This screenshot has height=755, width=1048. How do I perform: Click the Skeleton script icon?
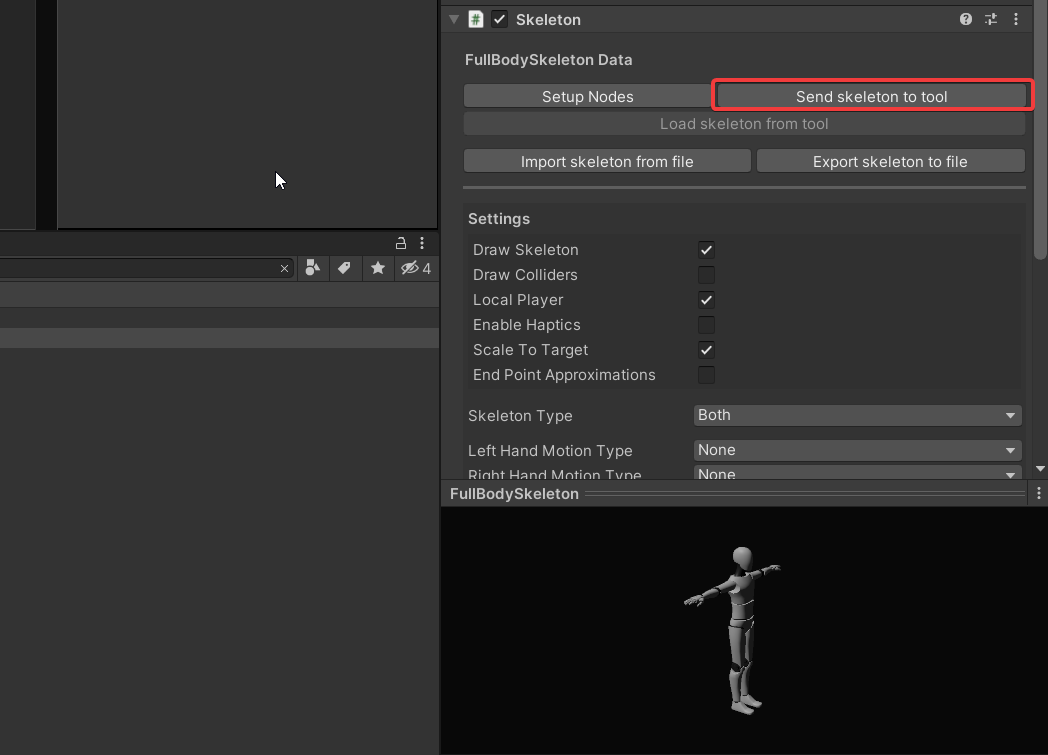click(476, 19)
